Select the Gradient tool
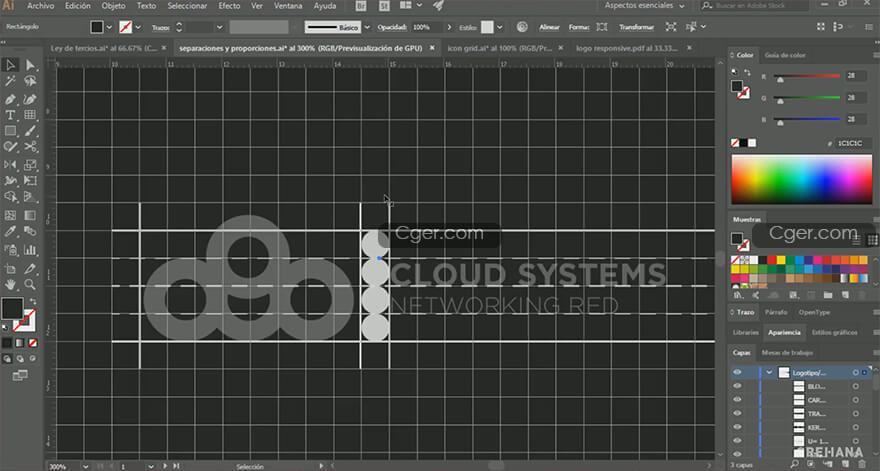 [30, 215]
